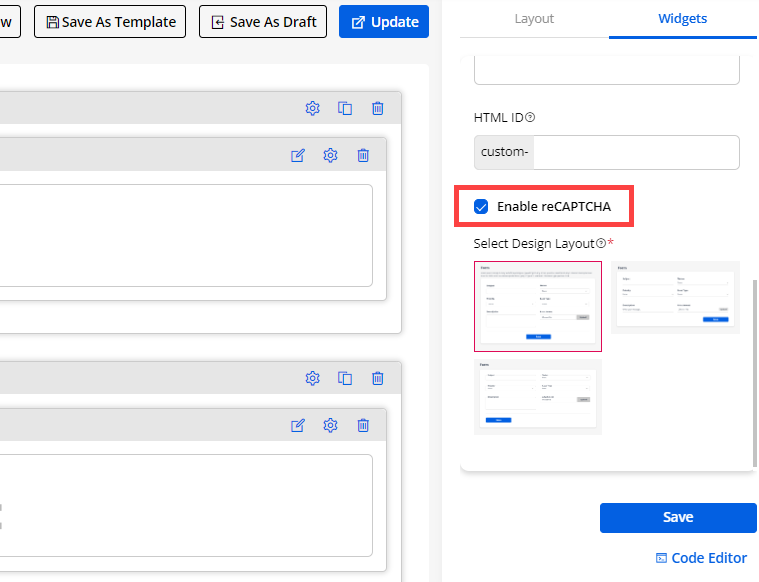Uncheck the Enable reCAPTCHA checkbox
759x582 pixels.
point(481,207)
